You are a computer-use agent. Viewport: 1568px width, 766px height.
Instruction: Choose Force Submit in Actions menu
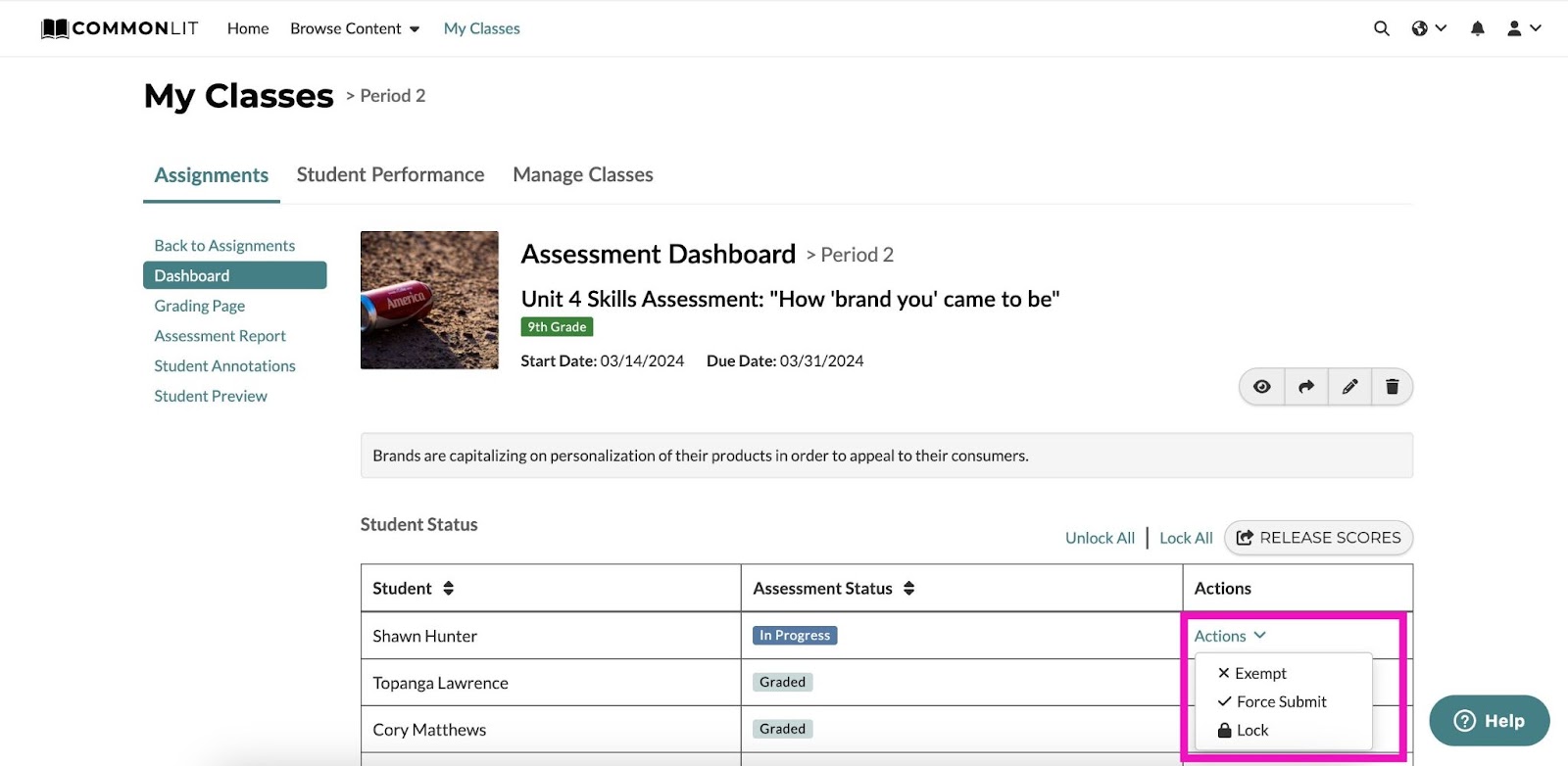point(1280,701)
